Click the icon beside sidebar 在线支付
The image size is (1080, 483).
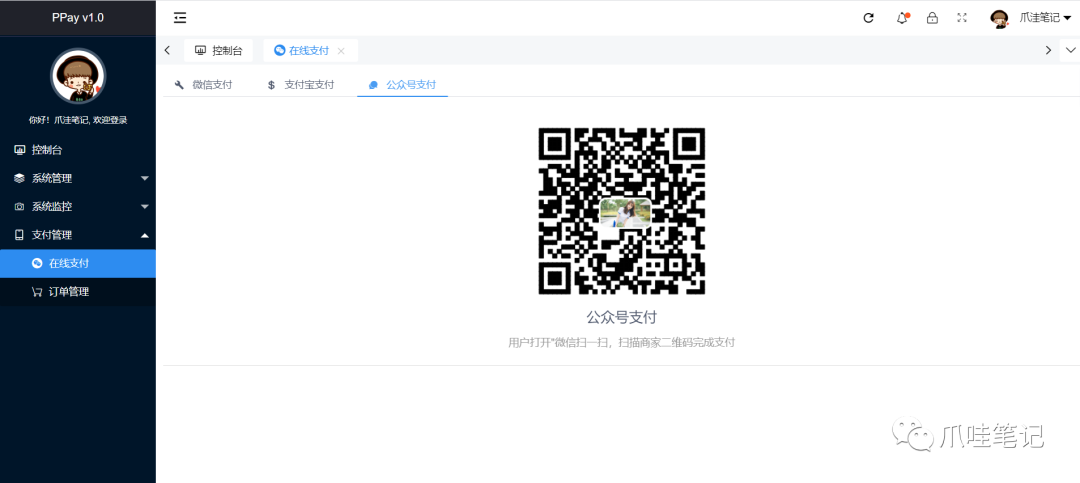[x=37, y=263]
